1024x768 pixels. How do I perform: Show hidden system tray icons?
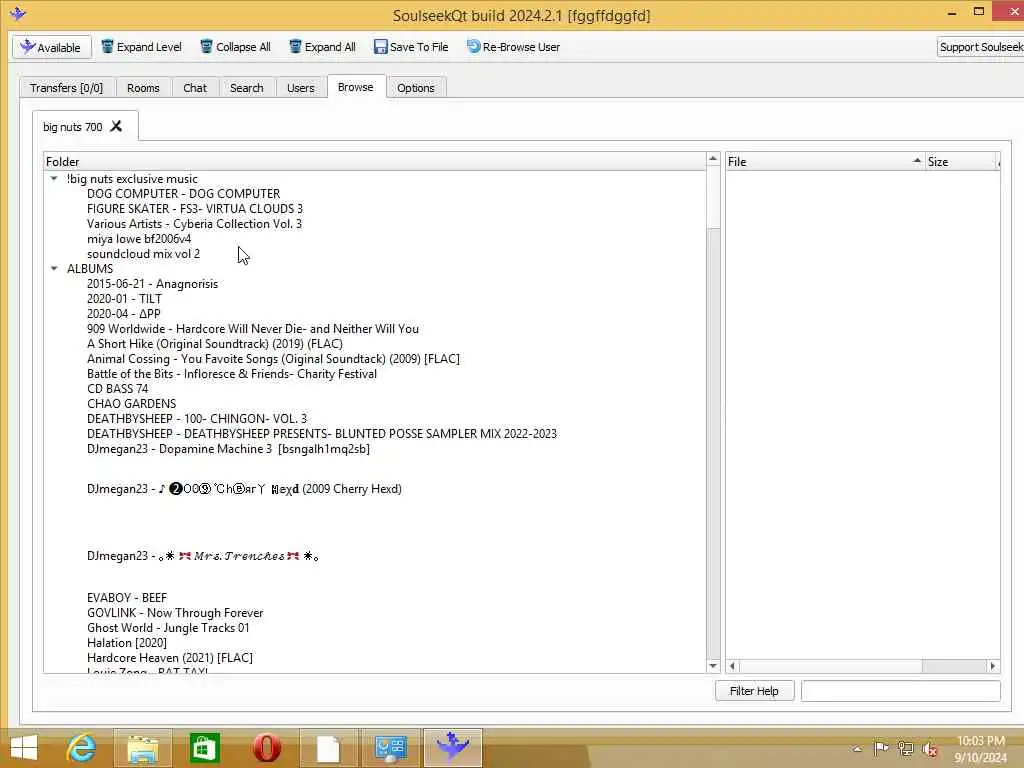pyautogui.click(x=857, y=749)
